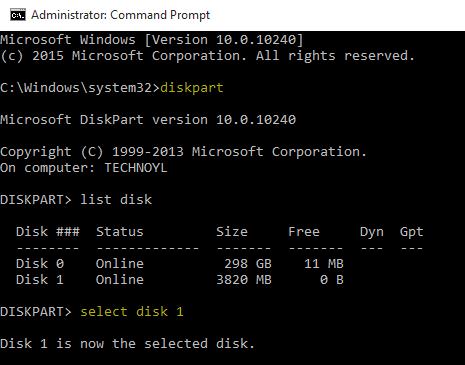Image resolution: width=465 pixels, height=365 pixels.
Task: Click the Size column header
Action: (232, 232)
